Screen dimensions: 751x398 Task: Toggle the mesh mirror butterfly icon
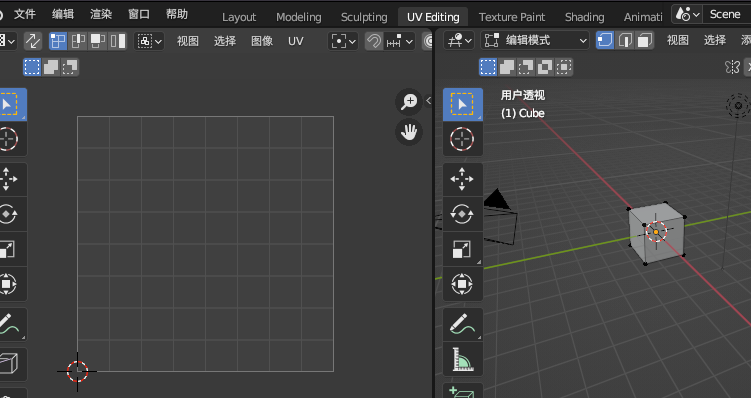(732, 67)
